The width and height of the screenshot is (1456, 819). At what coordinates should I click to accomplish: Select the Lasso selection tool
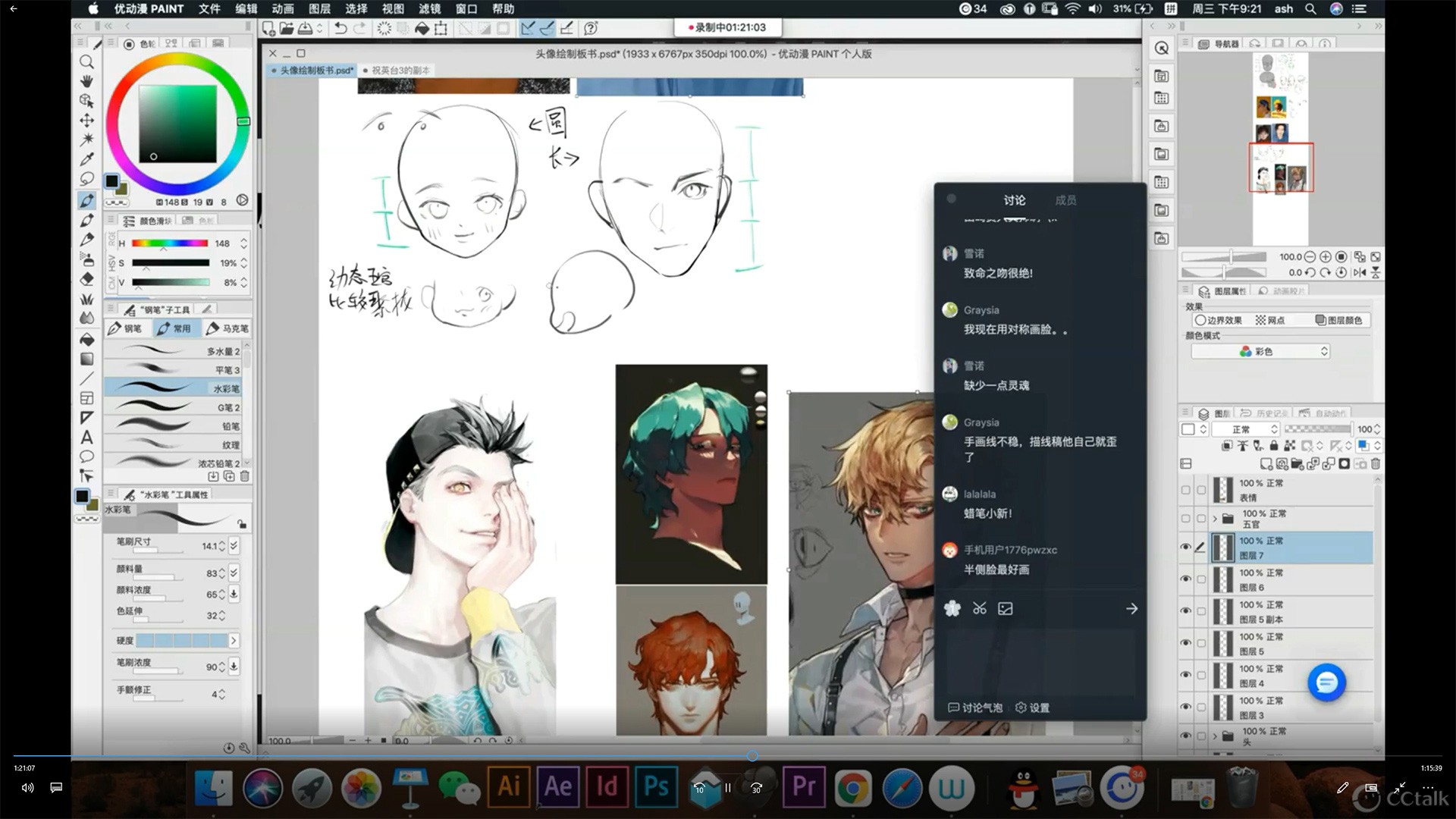pyautogui.click(x=86, y=179)
